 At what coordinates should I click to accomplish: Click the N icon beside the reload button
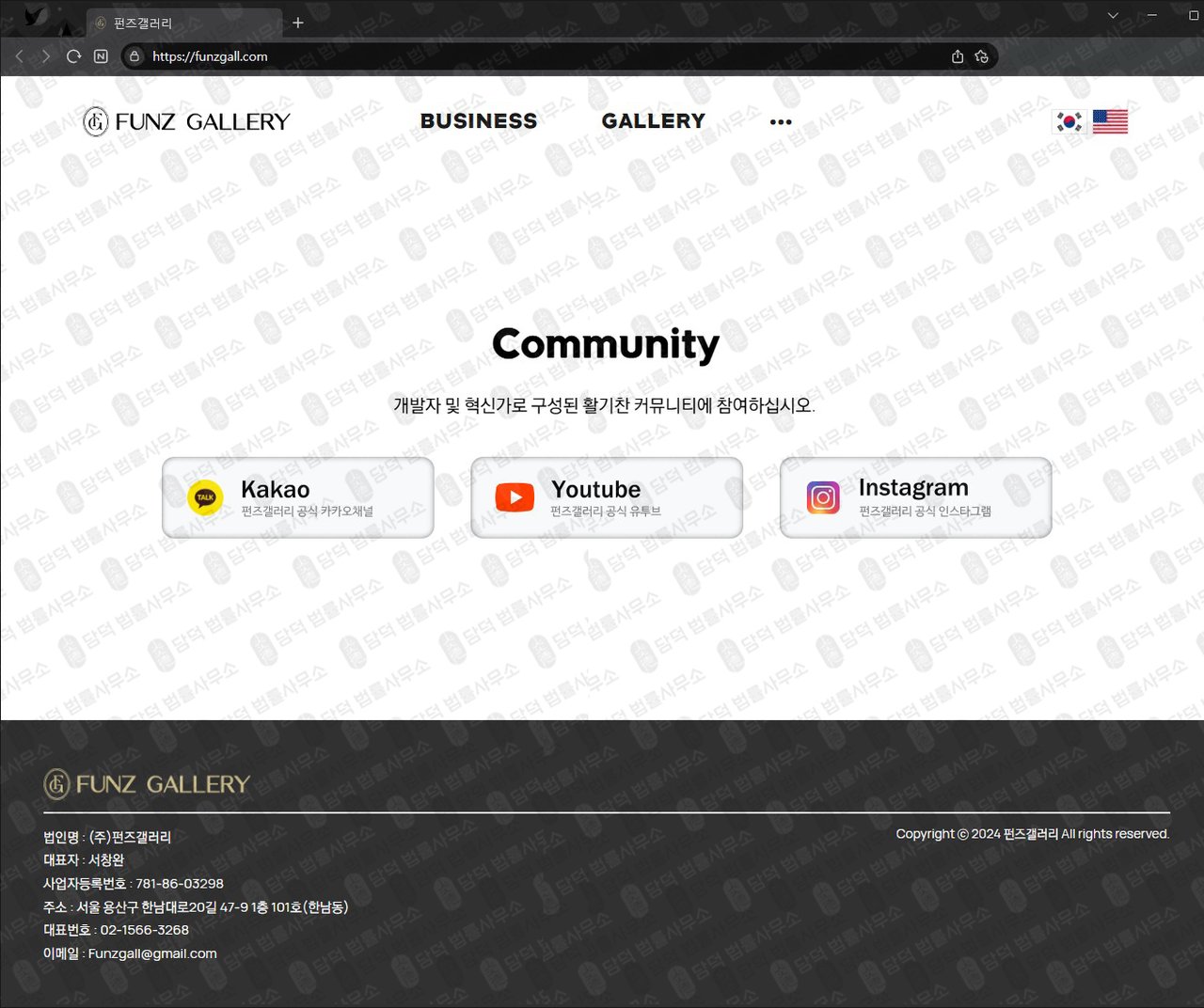click(101, 56)
